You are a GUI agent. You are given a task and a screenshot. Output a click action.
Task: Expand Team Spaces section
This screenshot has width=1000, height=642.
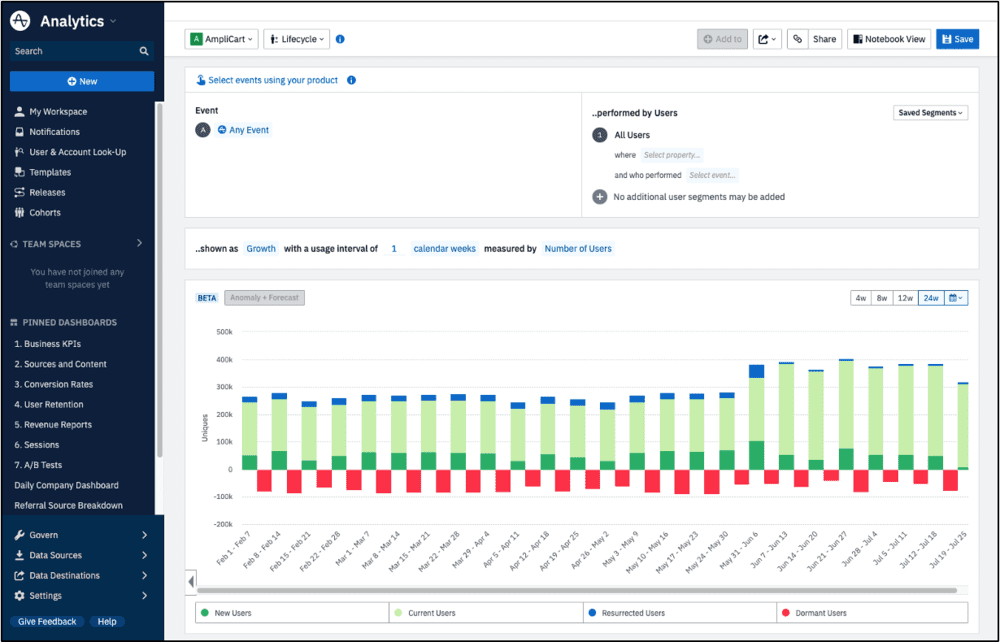click(140, 244)
